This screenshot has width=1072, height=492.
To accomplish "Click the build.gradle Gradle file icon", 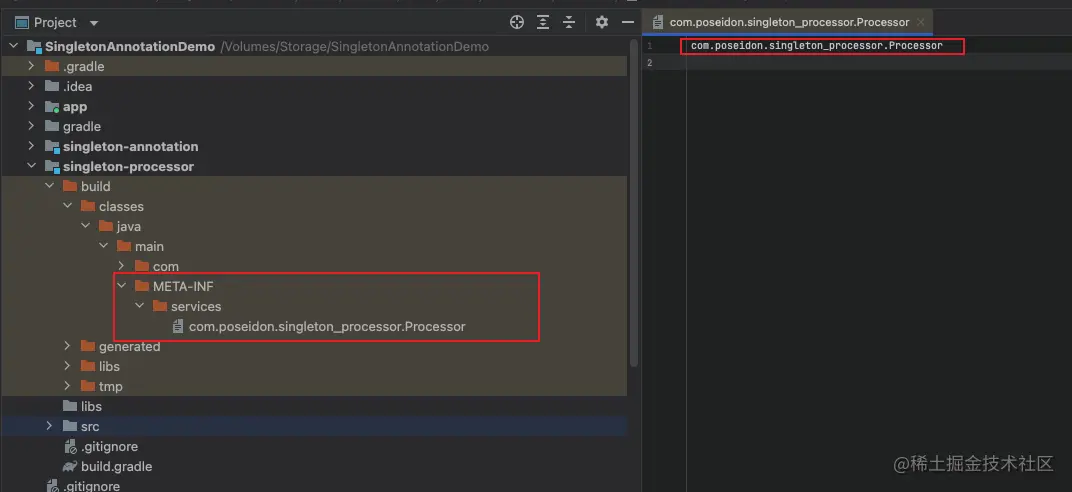I will 70,467.
